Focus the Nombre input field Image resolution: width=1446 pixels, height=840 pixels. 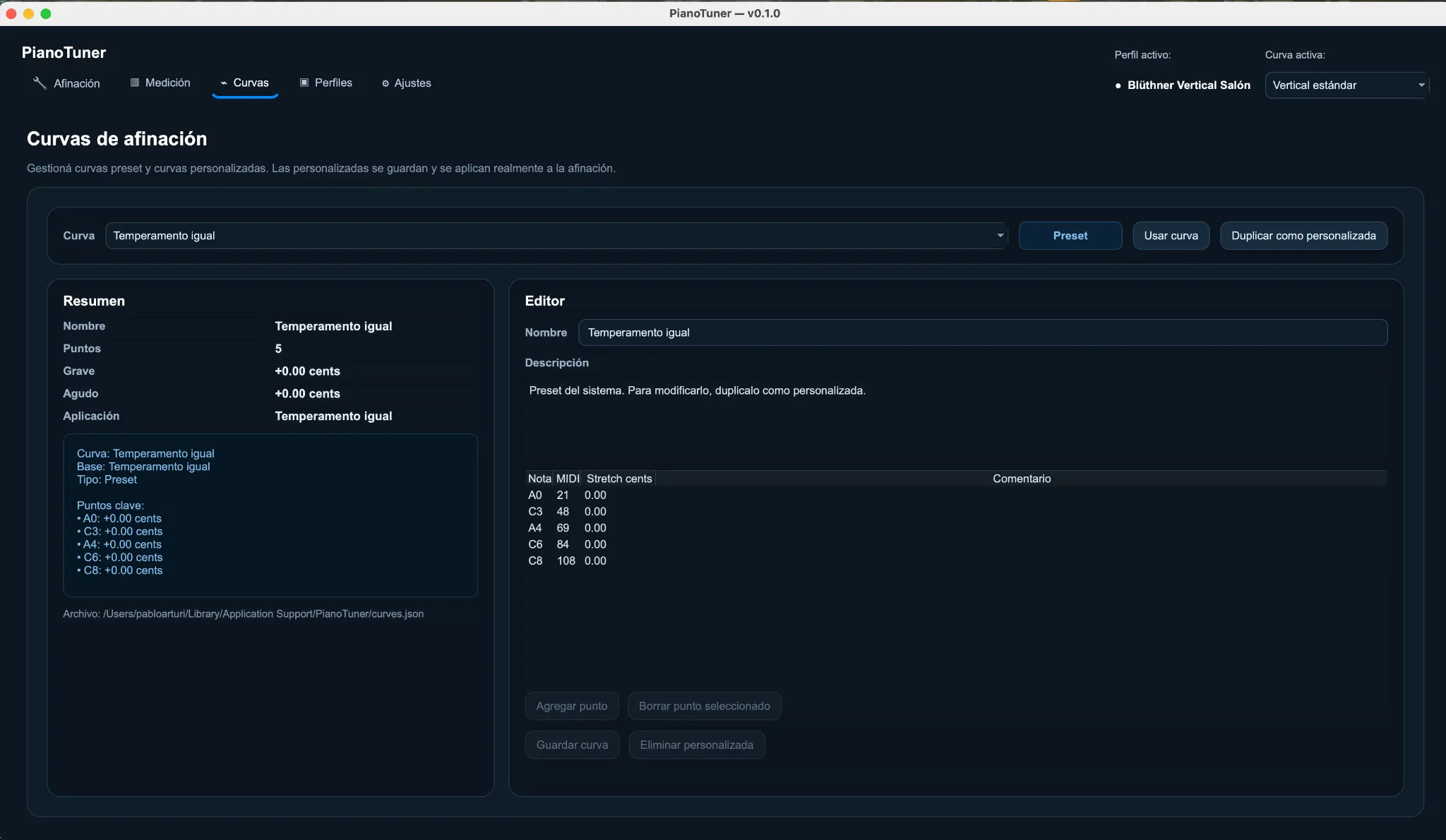(983, 332)
